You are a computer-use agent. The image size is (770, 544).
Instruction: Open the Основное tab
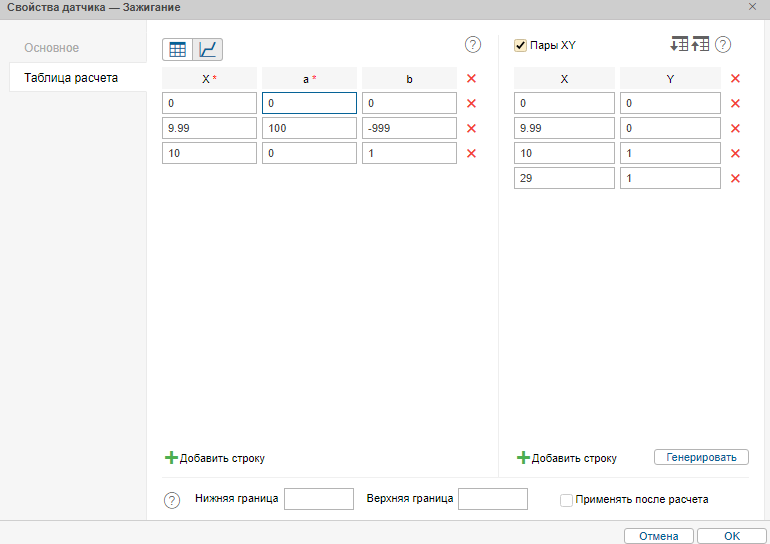52,48
